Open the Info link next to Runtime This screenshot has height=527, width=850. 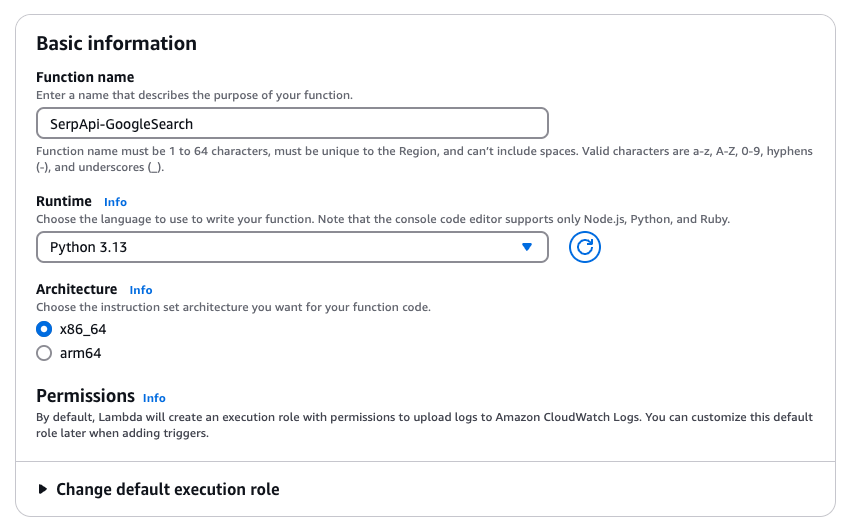click(115, 202)
